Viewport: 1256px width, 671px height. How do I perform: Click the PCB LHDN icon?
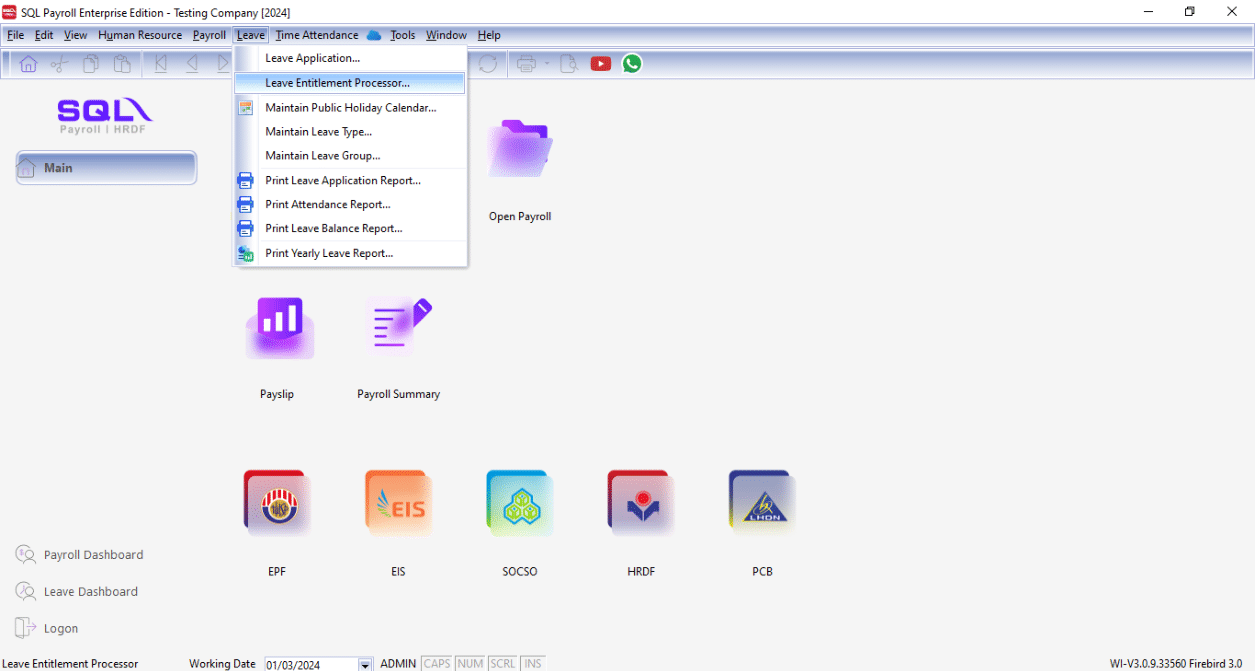point(762,504)
